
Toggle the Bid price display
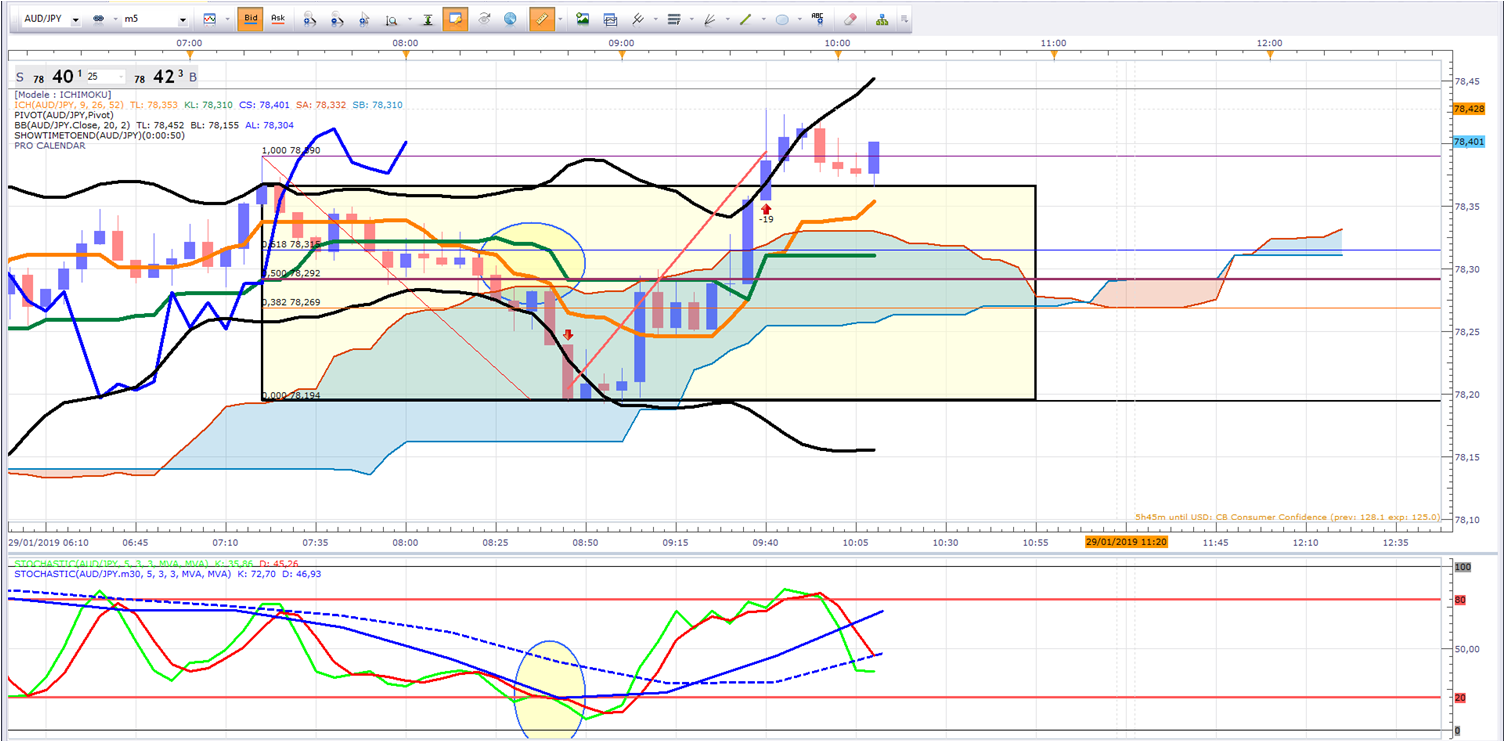tap(250, 19)
